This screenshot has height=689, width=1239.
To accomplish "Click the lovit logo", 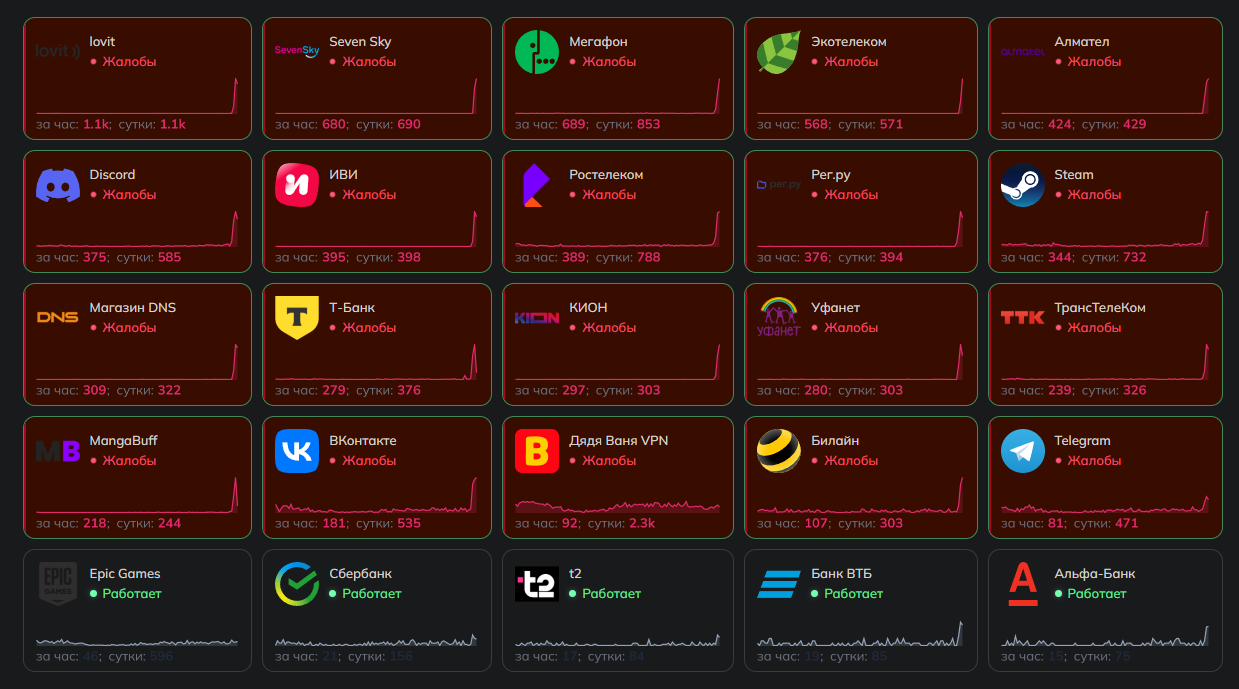I will click(58, 51).
